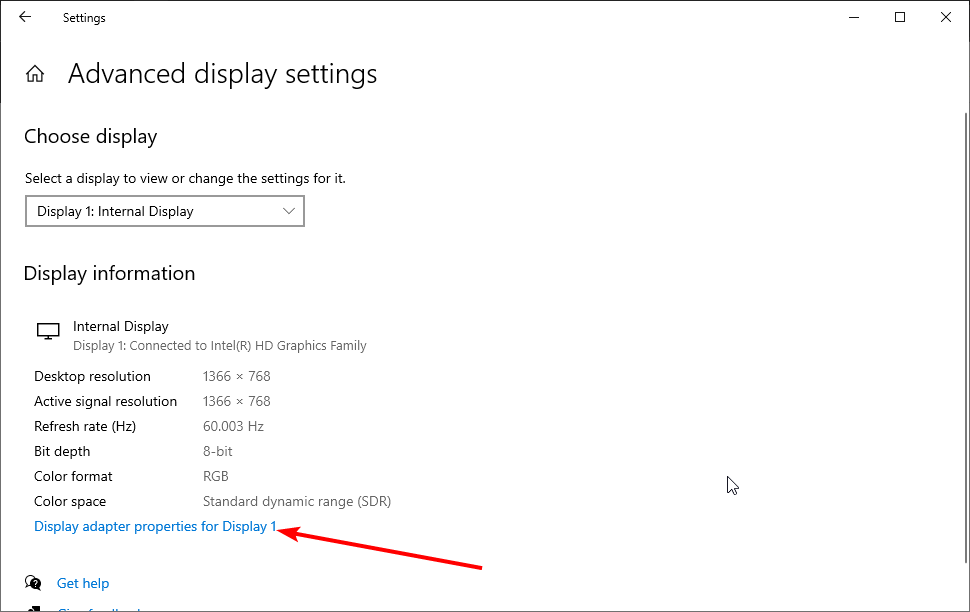
Task: Click the Desktop resolution label
Action: (x=92, y=376)
